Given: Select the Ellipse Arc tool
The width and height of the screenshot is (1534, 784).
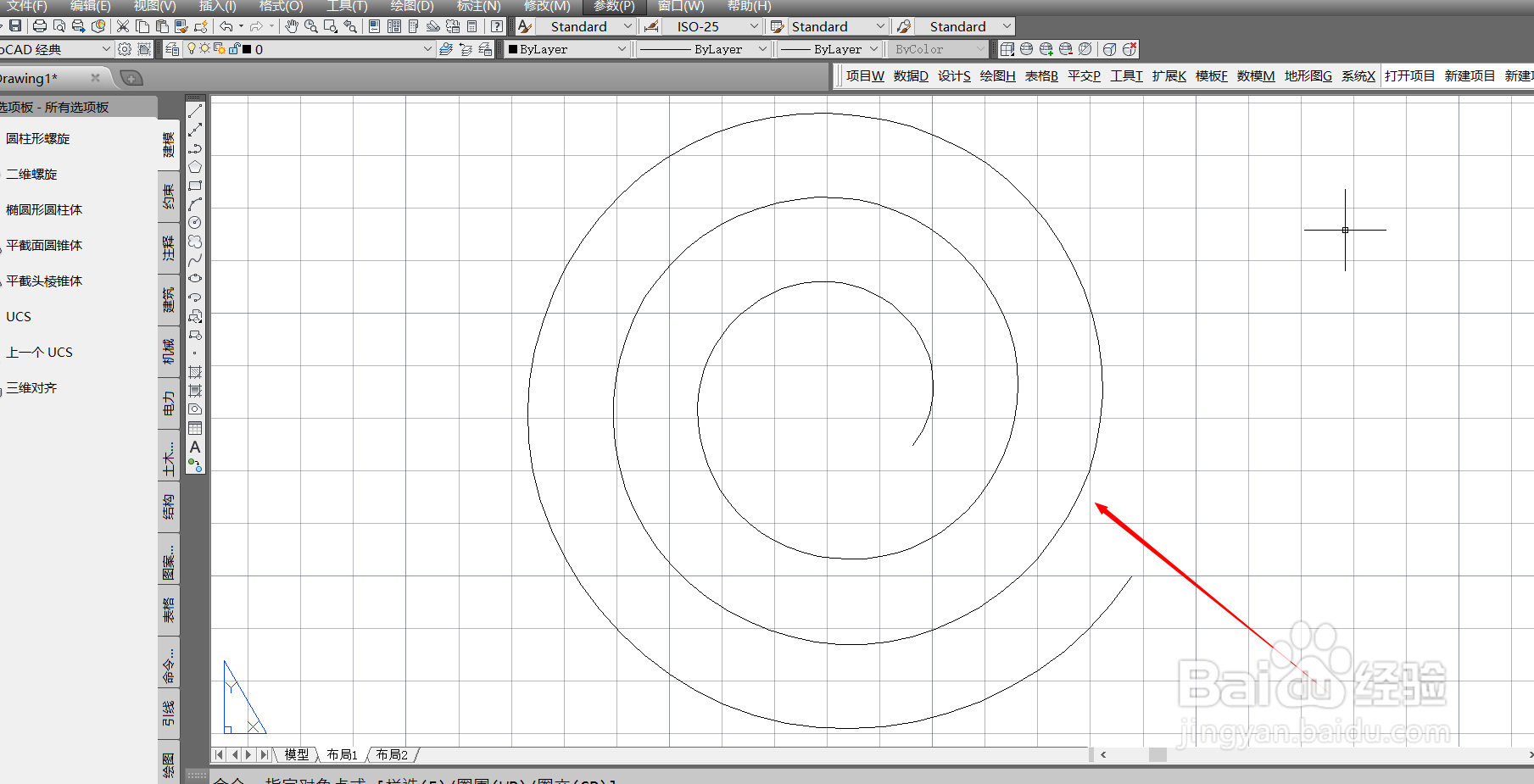Looking at the screenshot, I should click(x=195, y=297).
